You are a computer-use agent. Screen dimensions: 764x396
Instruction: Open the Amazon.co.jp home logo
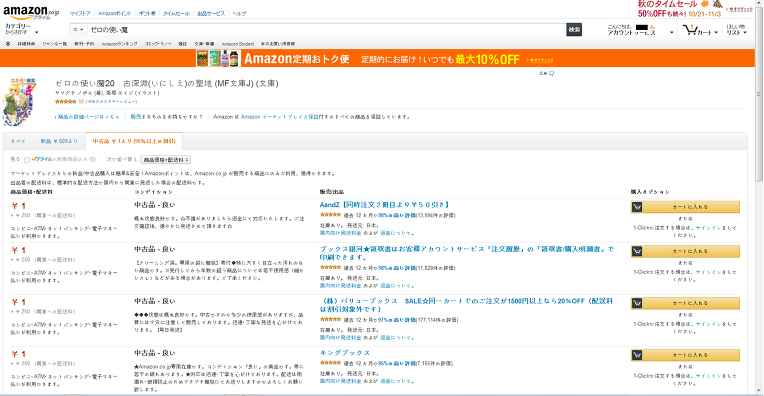click(x=31, y=12)
